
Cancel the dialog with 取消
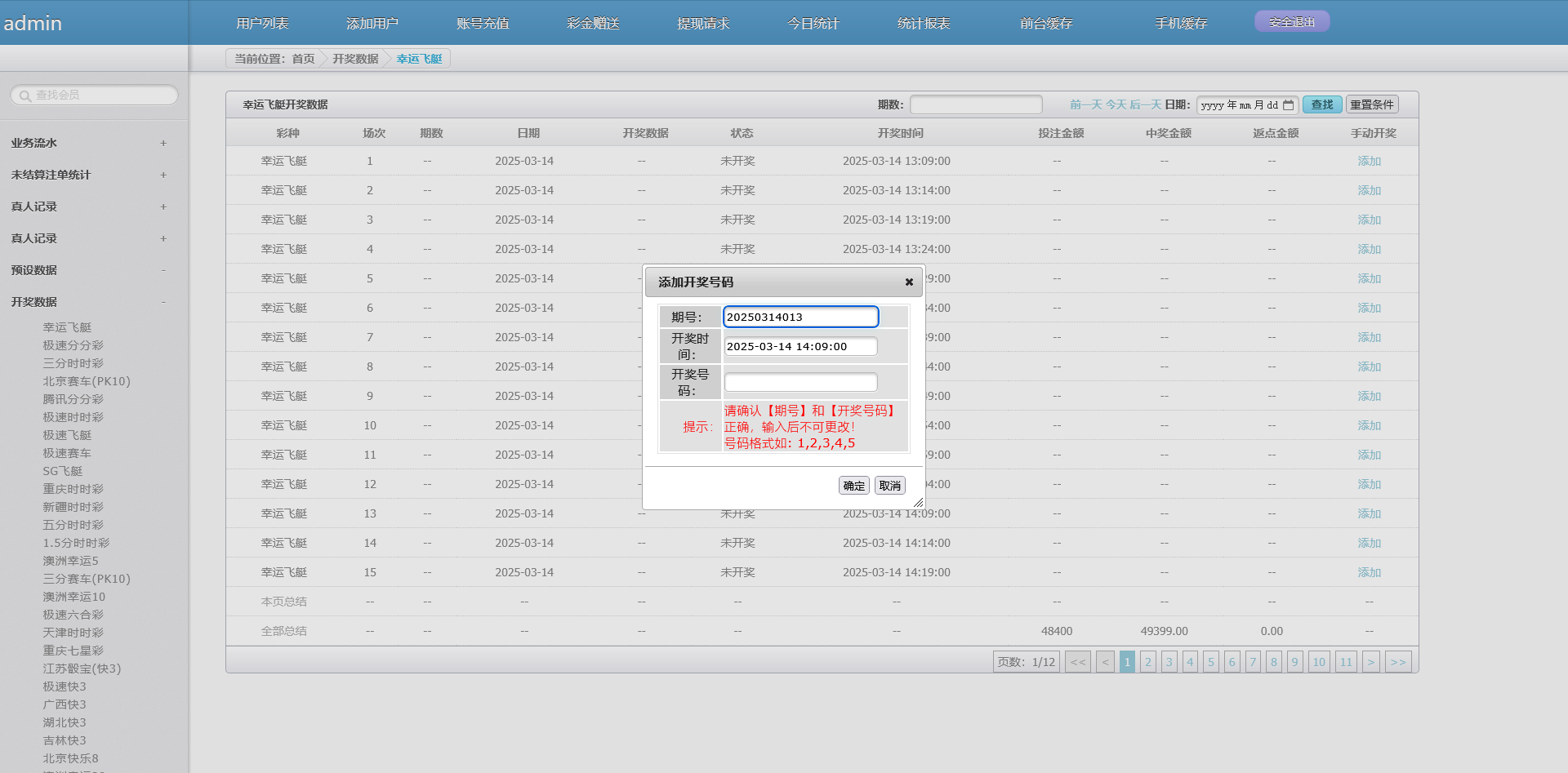(889, 485)
